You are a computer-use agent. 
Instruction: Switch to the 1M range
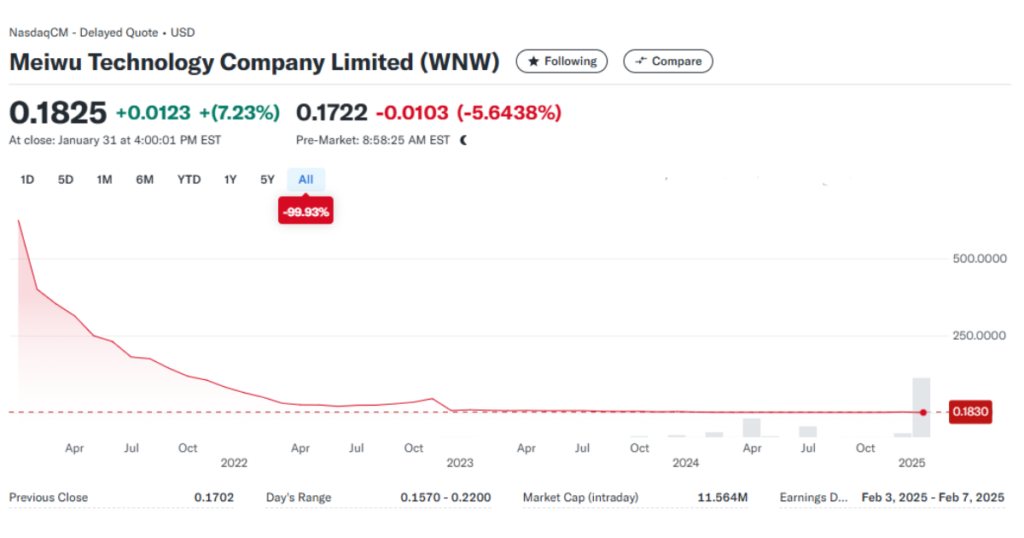click(x=104, y=180)
